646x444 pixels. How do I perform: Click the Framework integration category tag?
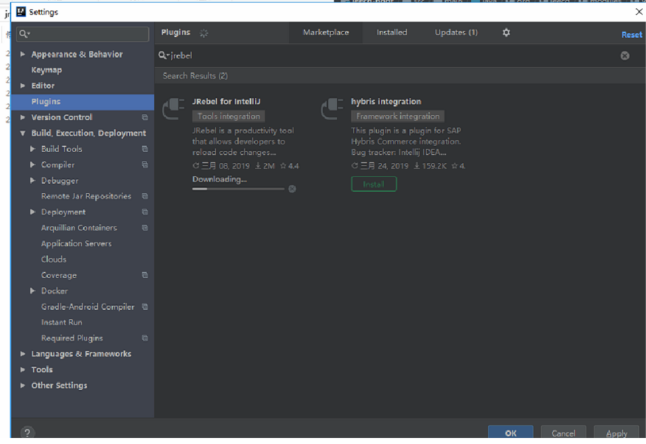click(398, 117)
